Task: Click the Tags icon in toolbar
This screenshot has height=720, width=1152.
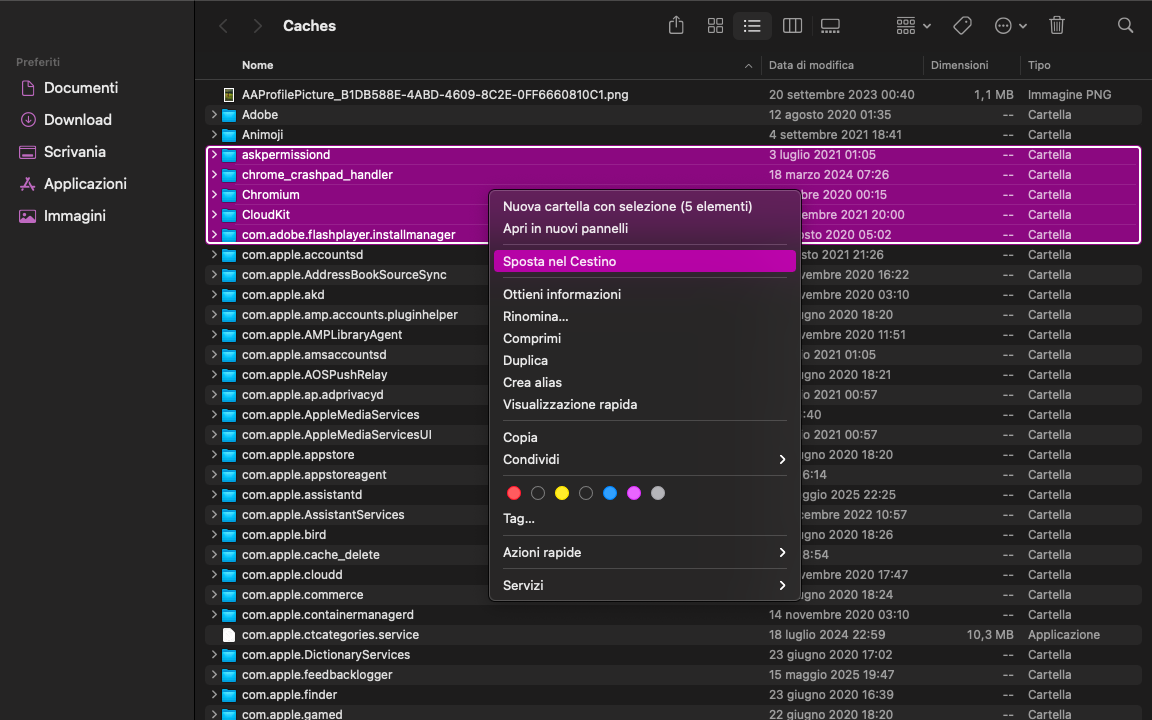Action: tap(962, 25)
